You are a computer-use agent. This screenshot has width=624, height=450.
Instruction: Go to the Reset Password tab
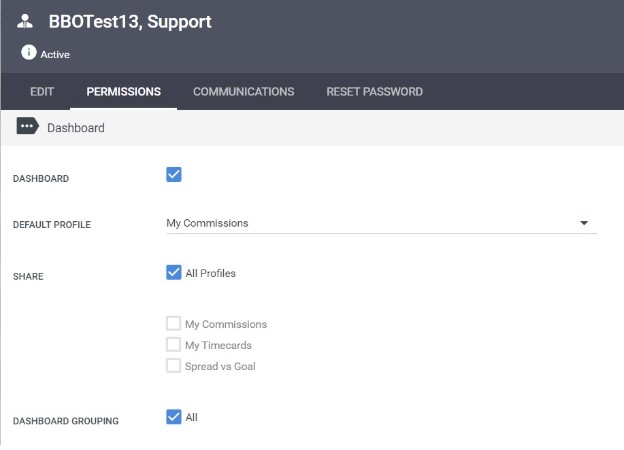(374, 92)
